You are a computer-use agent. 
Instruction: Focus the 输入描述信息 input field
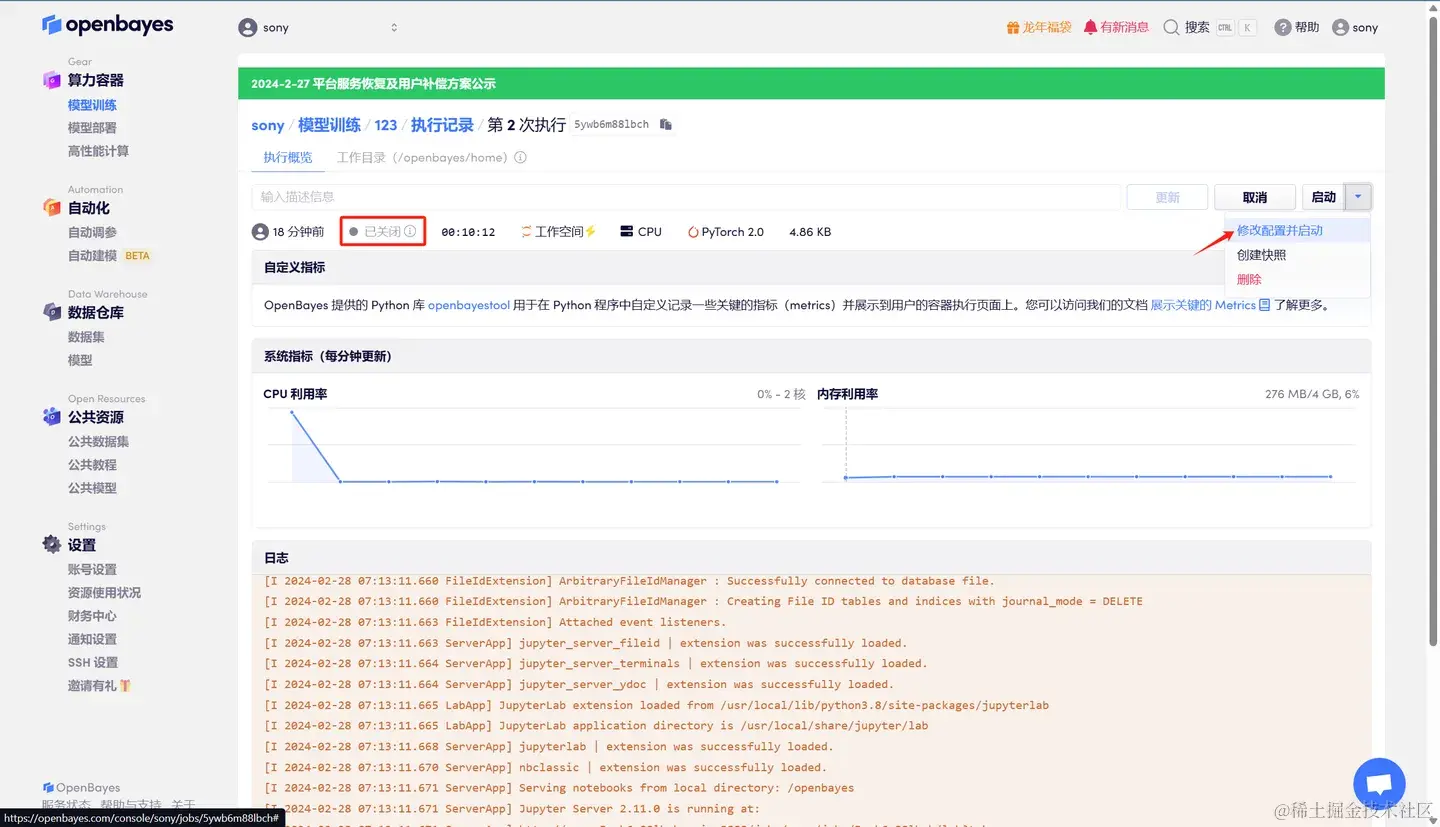point(686,197)
